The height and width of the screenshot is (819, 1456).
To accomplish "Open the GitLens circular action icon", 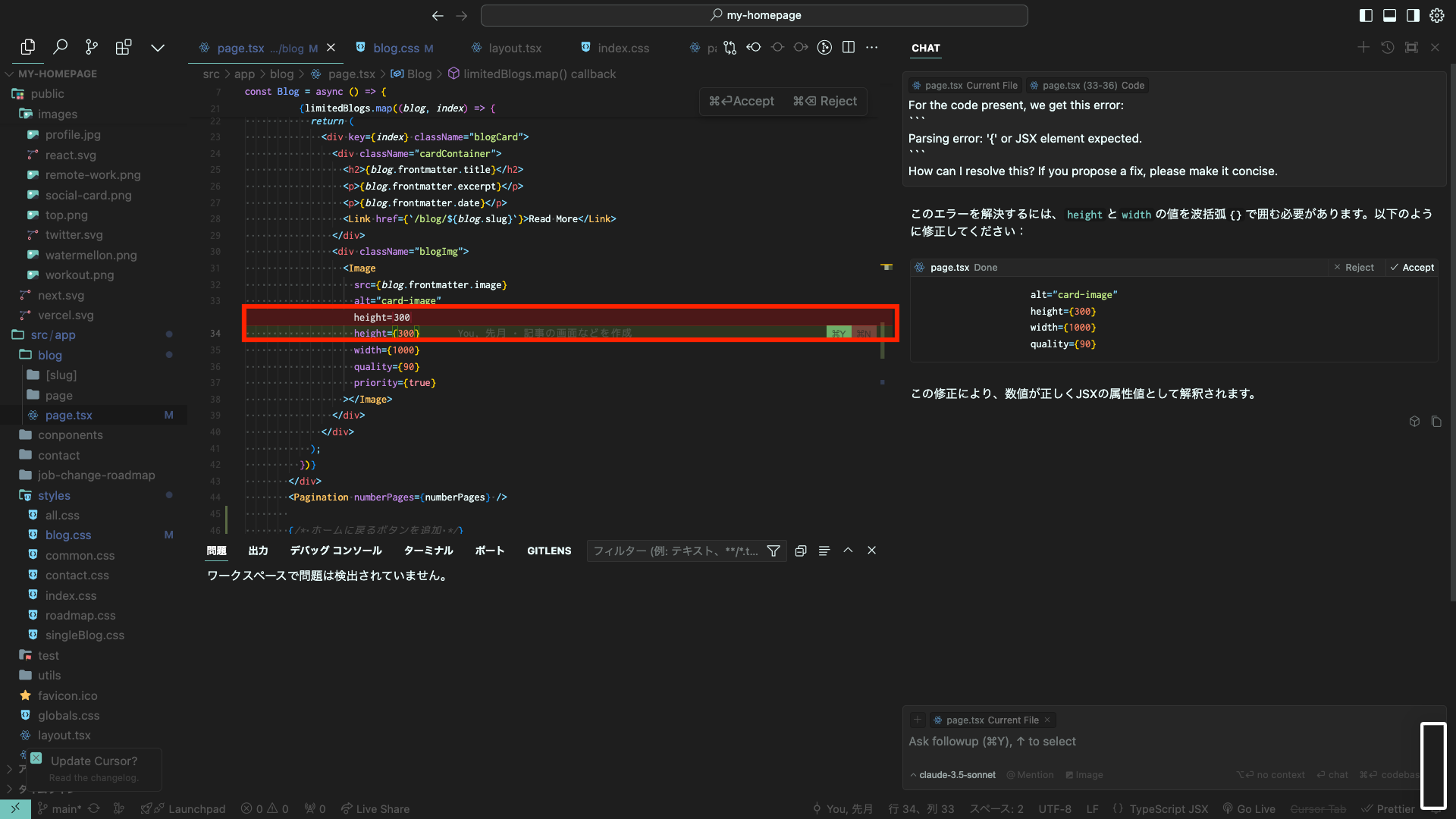I will pyautogui.click(x=824, y=48).
